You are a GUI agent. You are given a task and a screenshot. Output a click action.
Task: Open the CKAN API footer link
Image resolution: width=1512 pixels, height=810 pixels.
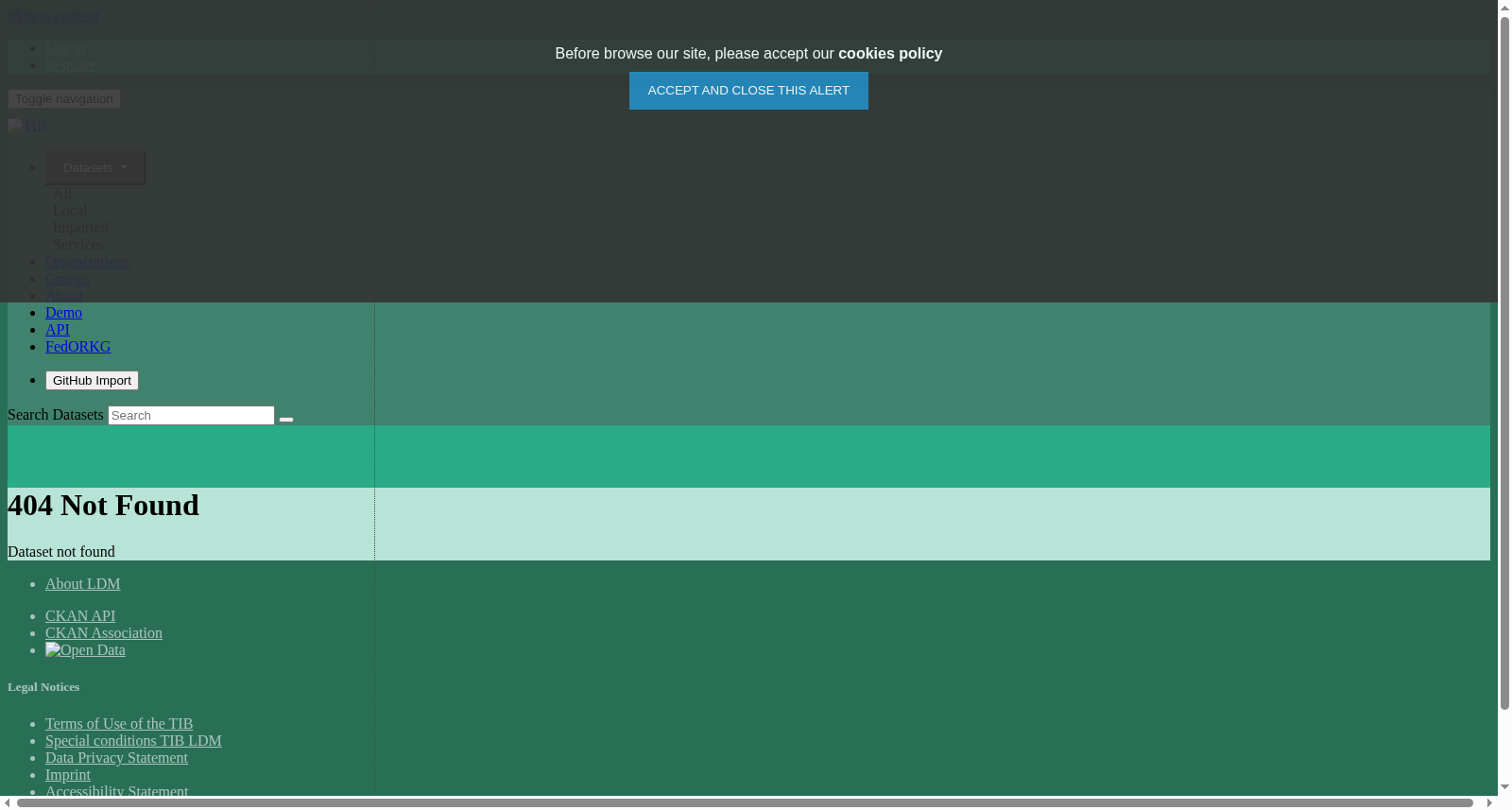(80, 616)
